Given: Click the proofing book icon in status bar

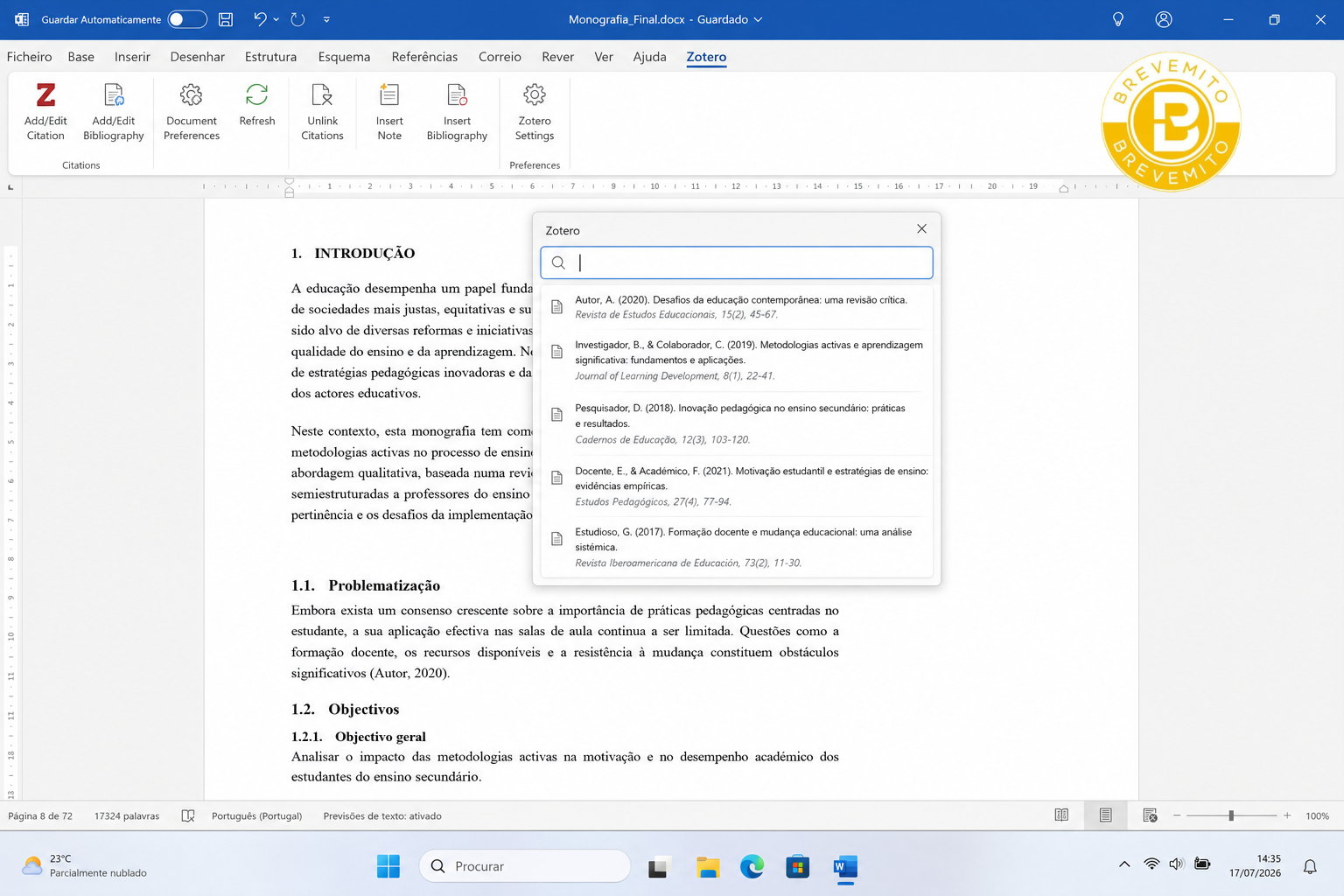Looking at the screenshot, I should coord(188,815).
